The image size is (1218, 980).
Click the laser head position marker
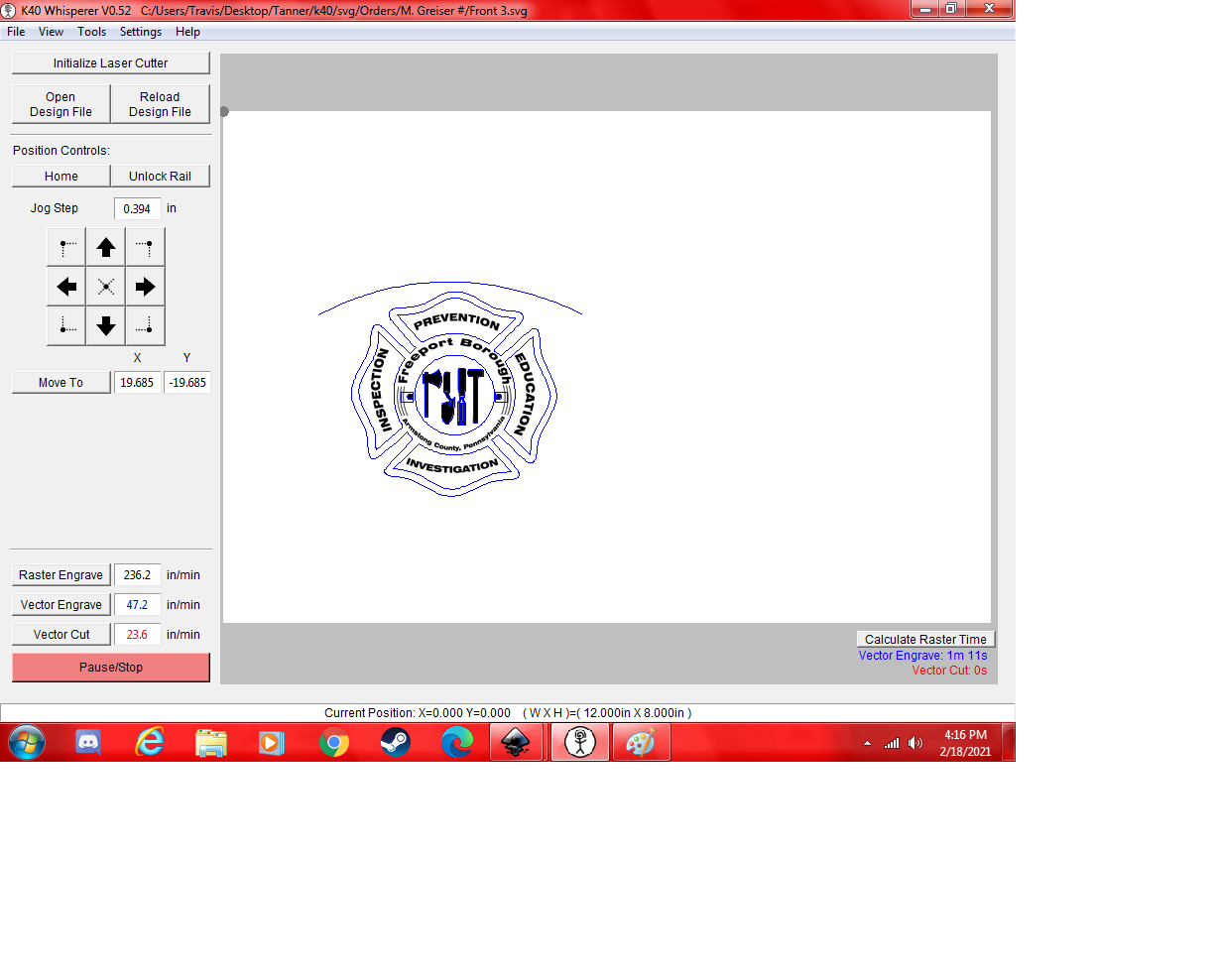pos(224,111)
